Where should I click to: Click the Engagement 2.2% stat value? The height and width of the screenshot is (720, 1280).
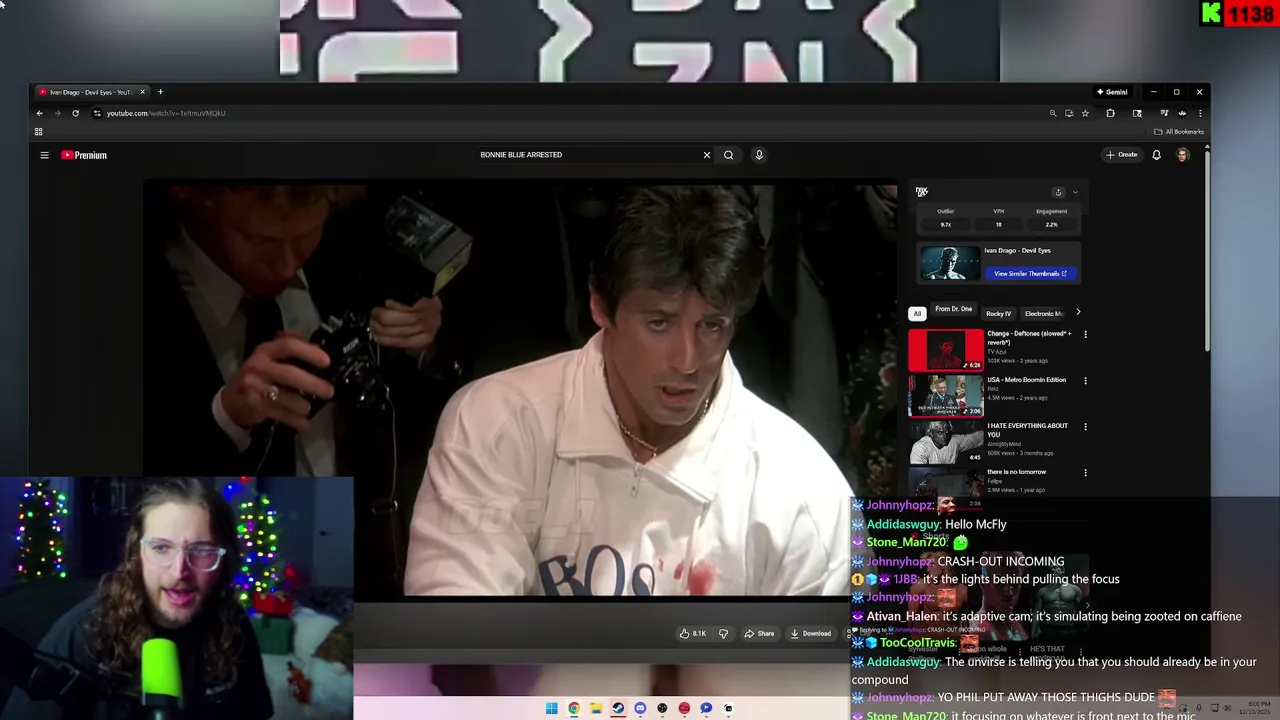point(1051,225)
